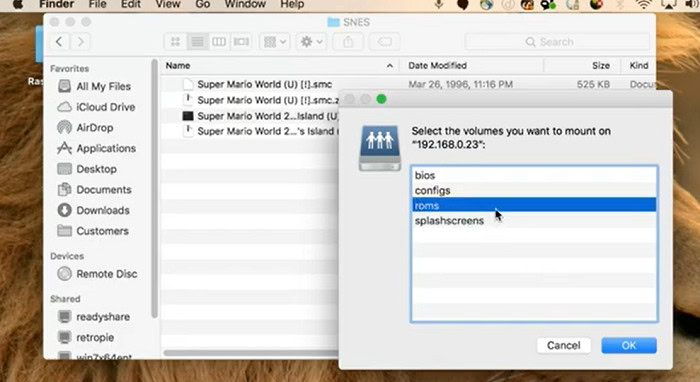Go forward in Finder window
700x382 pixels.
coord(80,42)
